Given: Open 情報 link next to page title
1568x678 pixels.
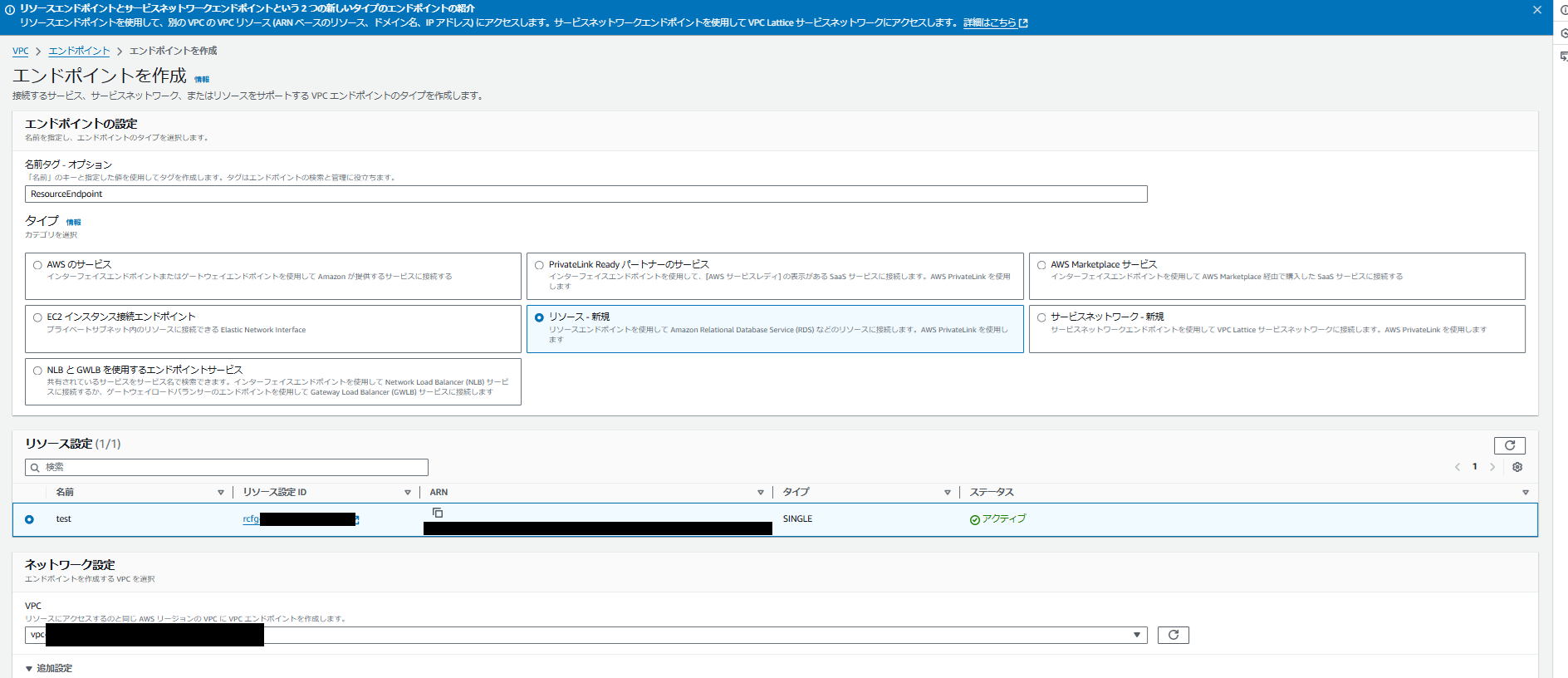Looking at the screenshot, I should click(x=202, y=80).
